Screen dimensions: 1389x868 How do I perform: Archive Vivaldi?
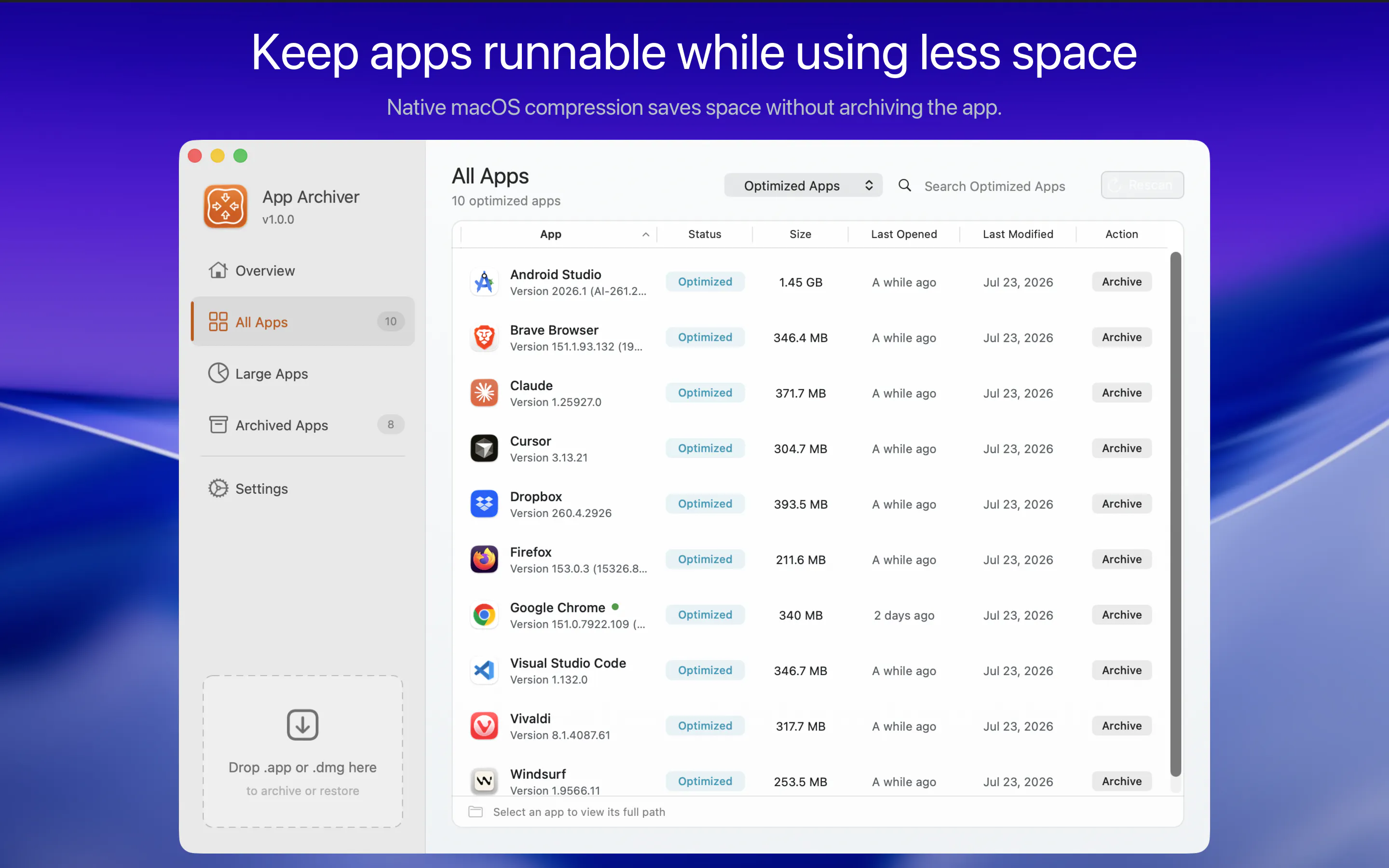click(x=1121, y=726)
